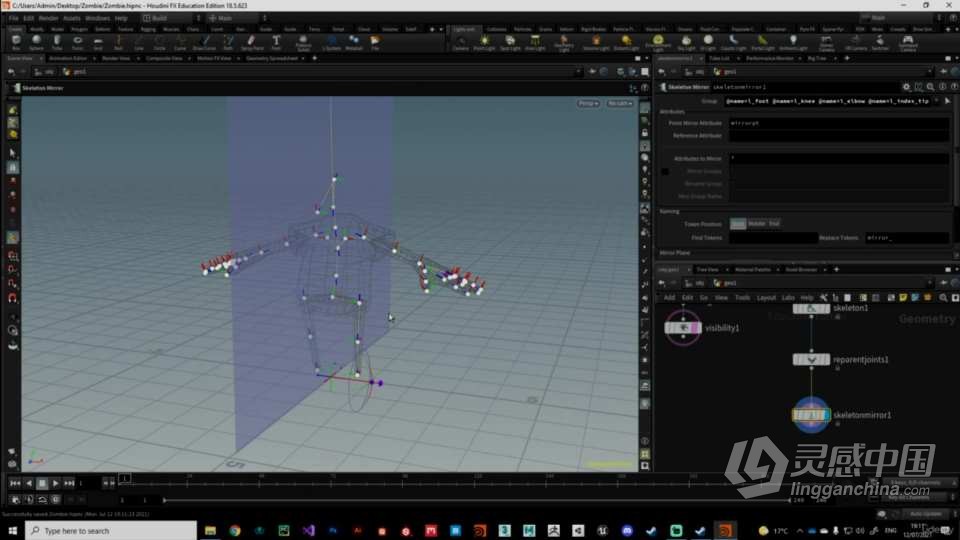Screen dimensions: 960x540
Task: Open the Windows menu
Action: pyautogui.click(x=97, y=18)
